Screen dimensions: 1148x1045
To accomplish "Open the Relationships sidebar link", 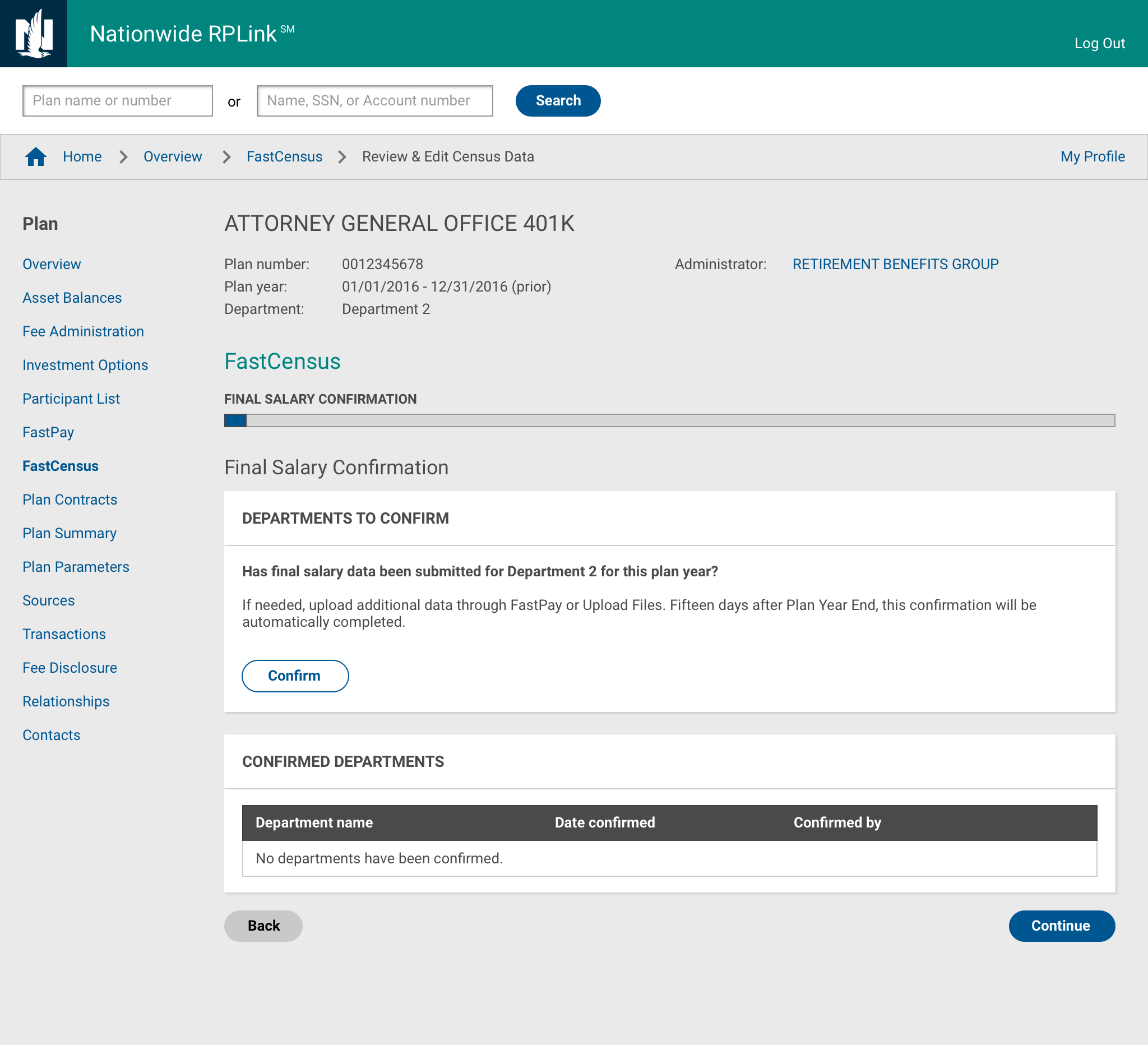I will tap(66, 701).
